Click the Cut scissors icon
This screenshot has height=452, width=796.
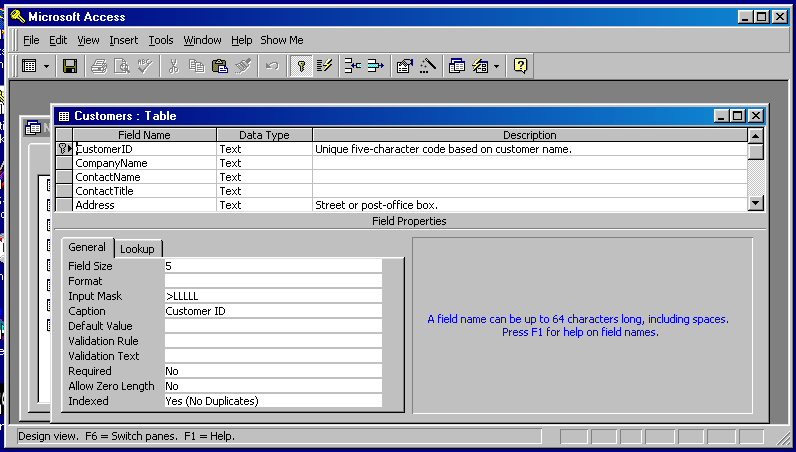click(174, 66)
